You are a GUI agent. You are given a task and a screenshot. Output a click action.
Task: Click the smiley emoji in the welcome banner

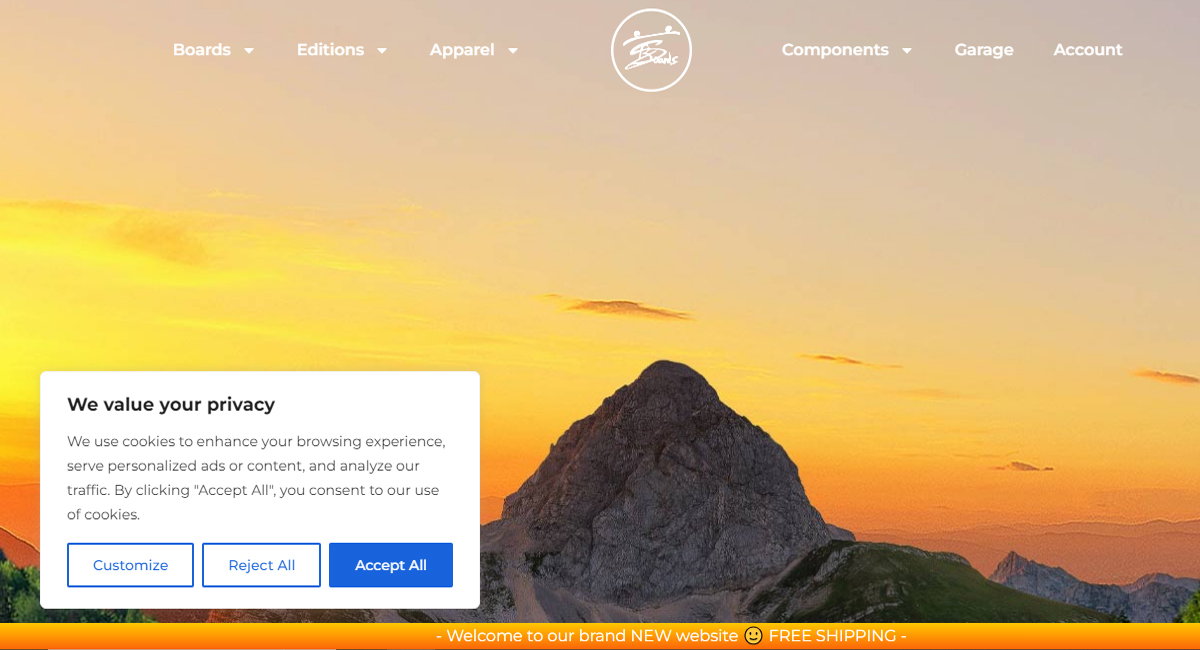pyautogui.click(x=753, y=636)
